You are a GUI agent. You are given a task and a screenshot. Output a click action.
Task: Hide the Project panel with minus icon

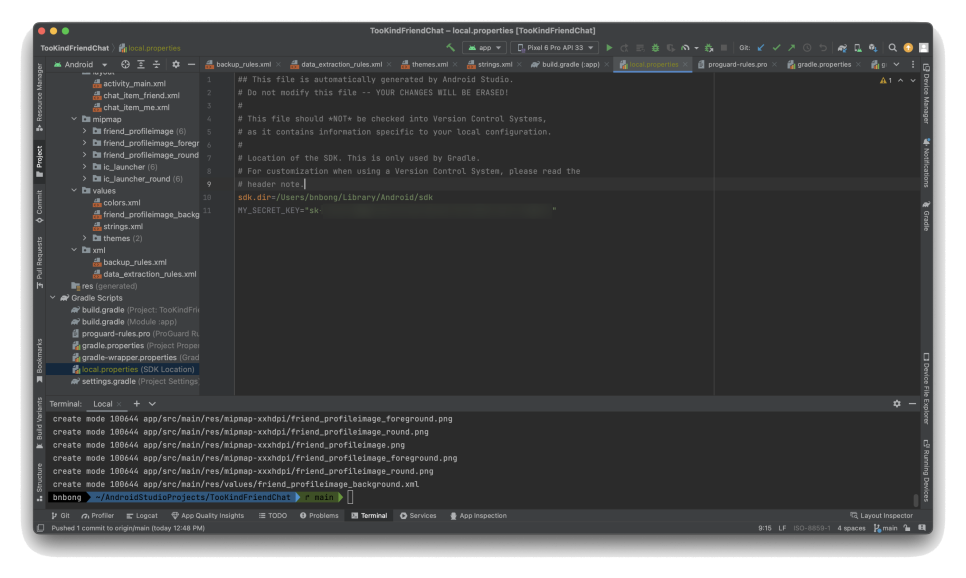tap(191, 64)
